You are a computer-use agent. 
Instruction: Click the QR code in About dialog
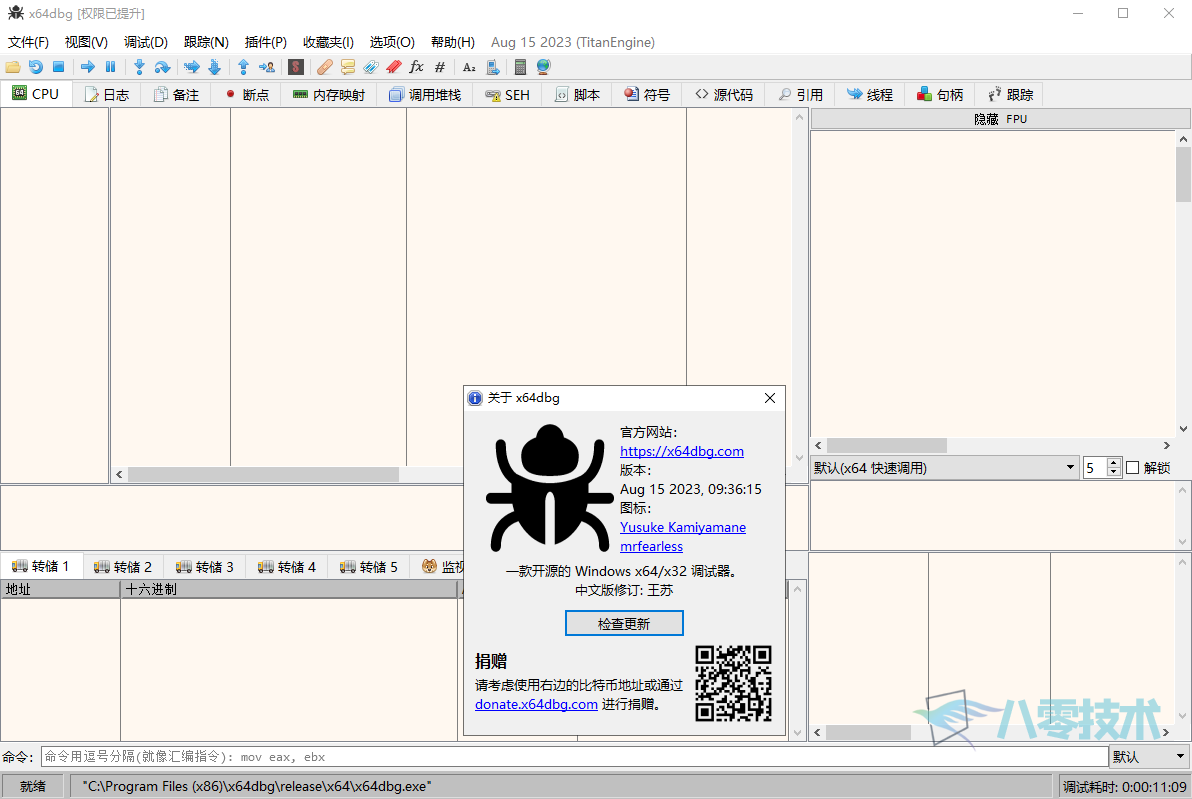734,683
